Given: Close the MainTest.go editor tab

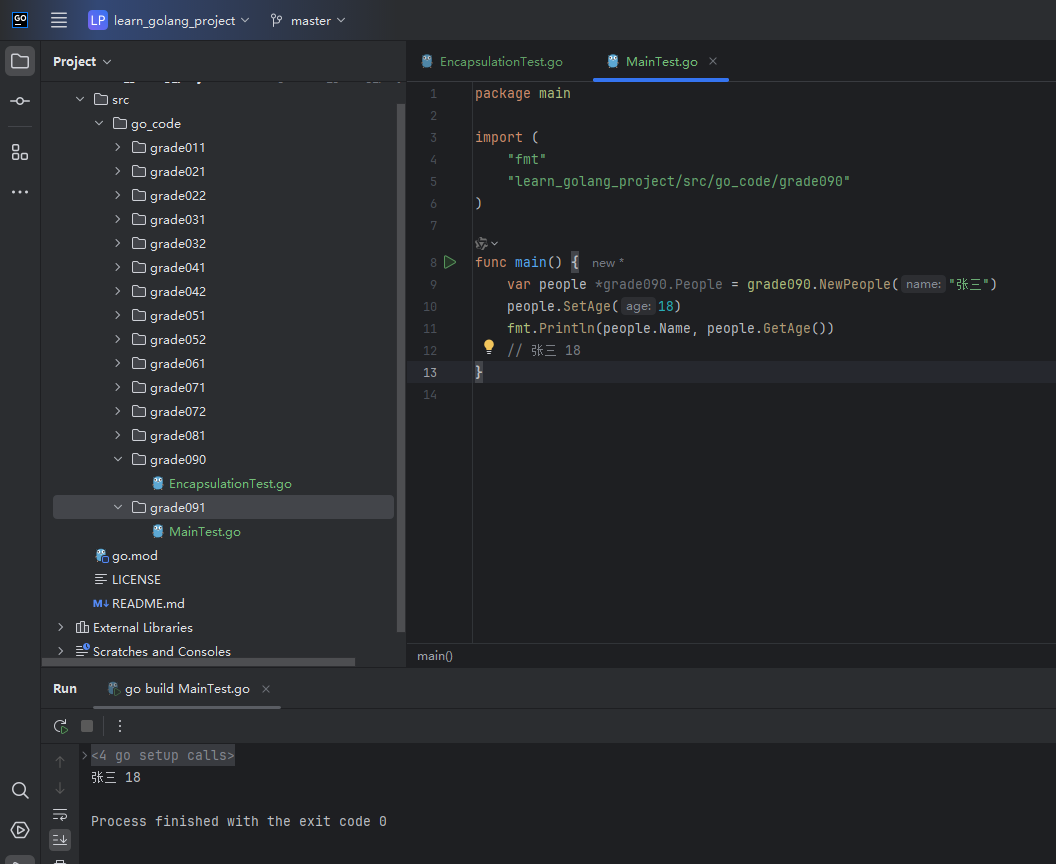Looking at the screenshot, I should click(713, 61).
